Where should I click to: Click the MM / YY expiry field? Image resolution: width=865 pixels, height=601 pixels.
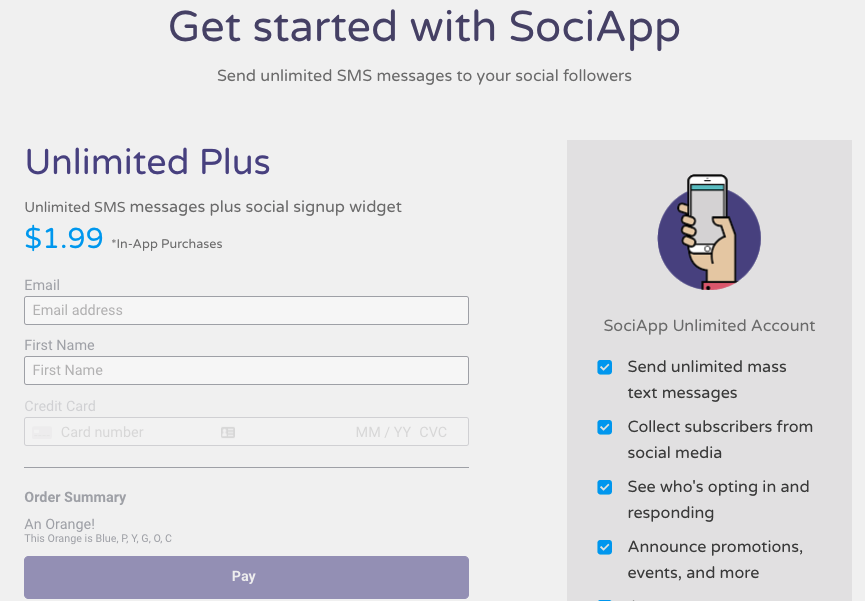tap(383, 432)
